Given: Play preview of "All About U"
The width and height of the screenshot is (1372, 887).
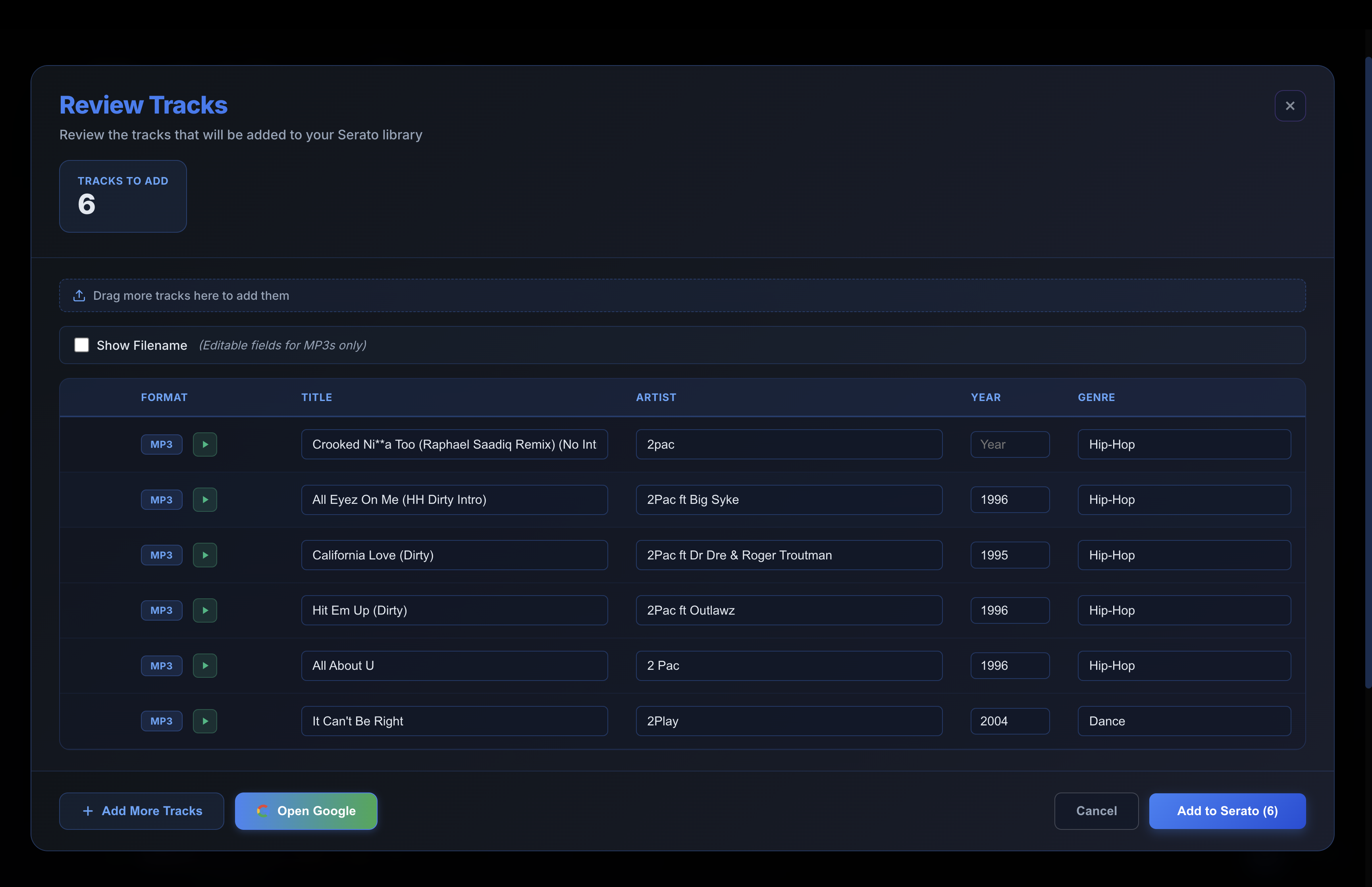Looking at the screenshot, I should coord(205,665).
